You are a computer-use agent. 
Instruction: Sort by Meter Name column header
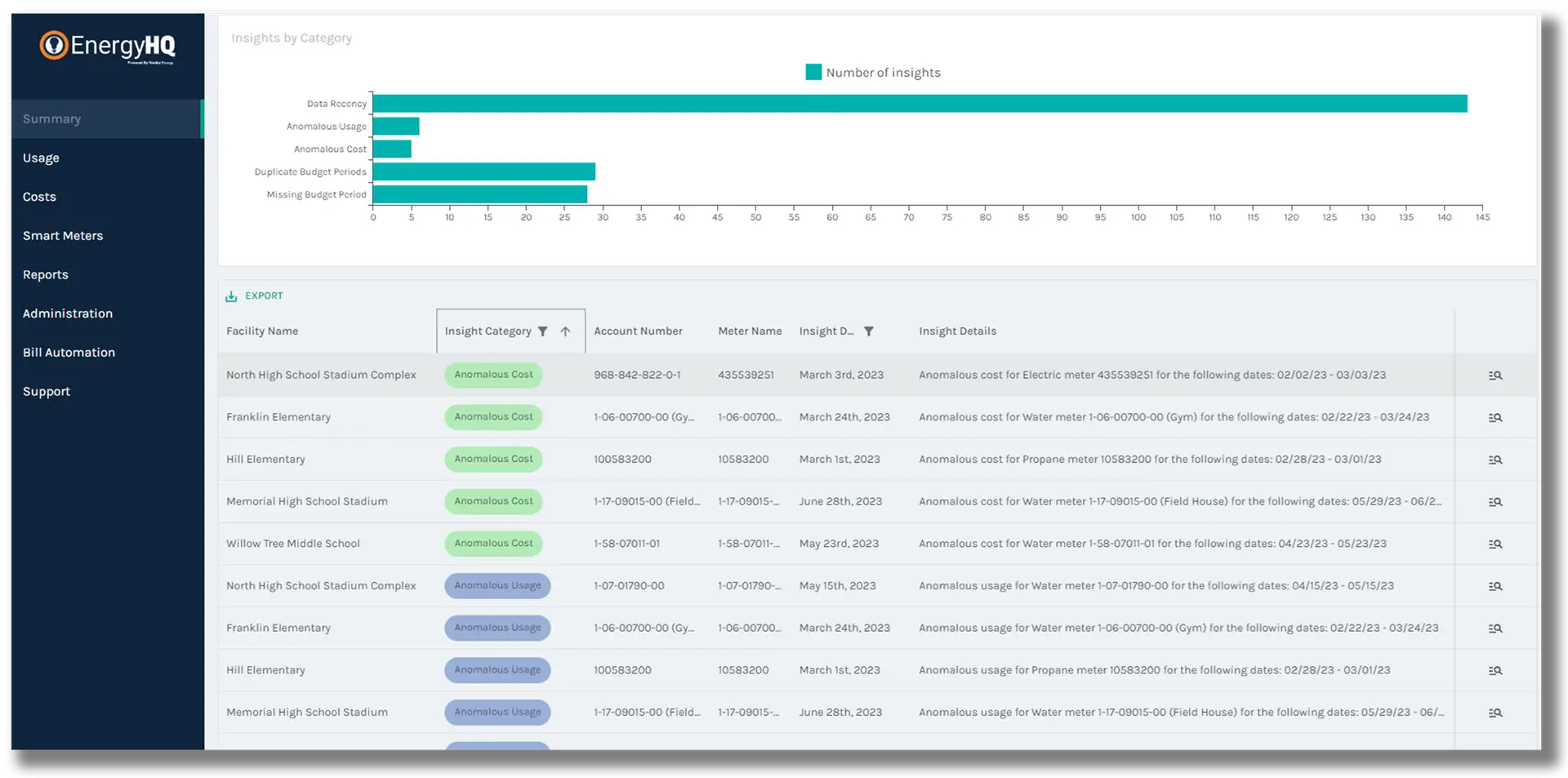(750, 331)
